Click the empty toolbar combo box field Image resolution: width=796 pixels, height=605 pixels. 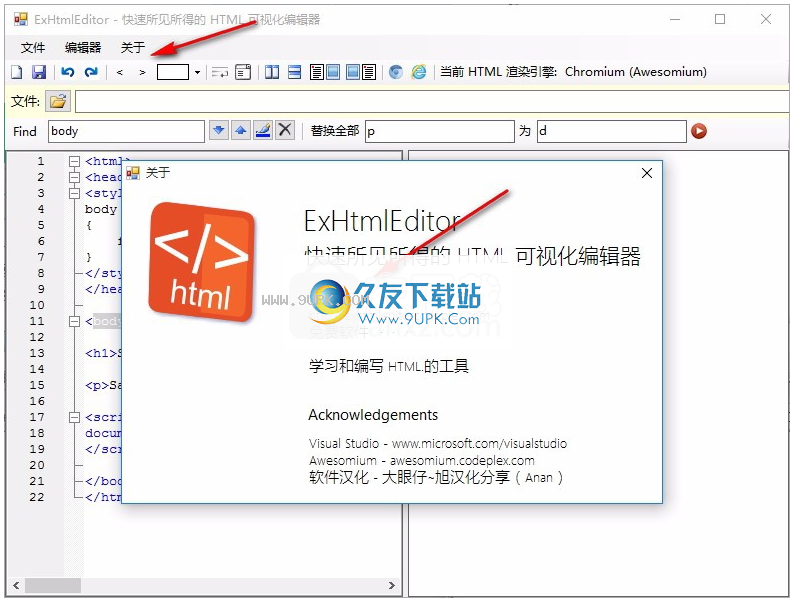tap(173, 72)
